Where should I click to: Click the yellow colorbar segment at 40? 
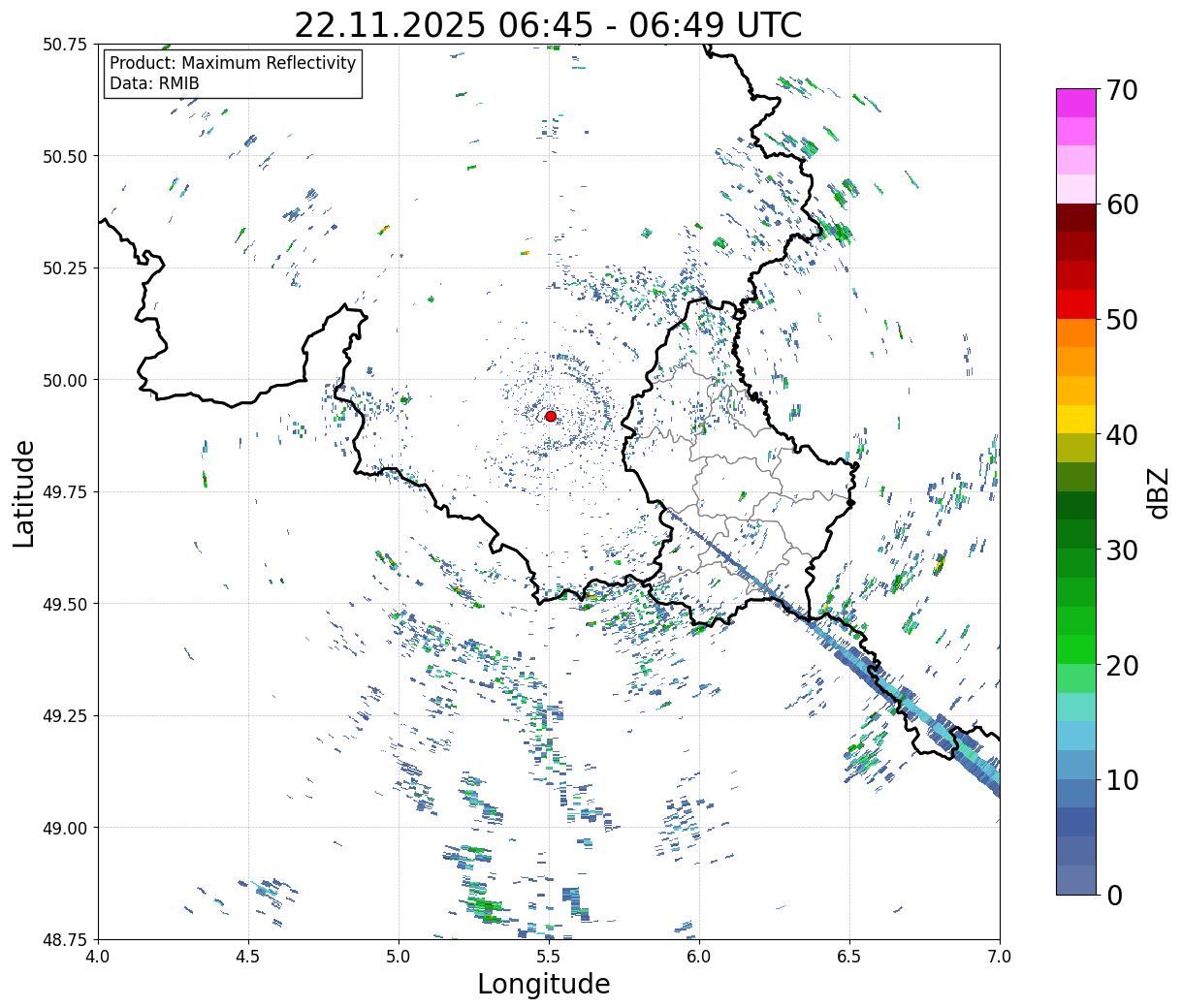(1076, 419)
